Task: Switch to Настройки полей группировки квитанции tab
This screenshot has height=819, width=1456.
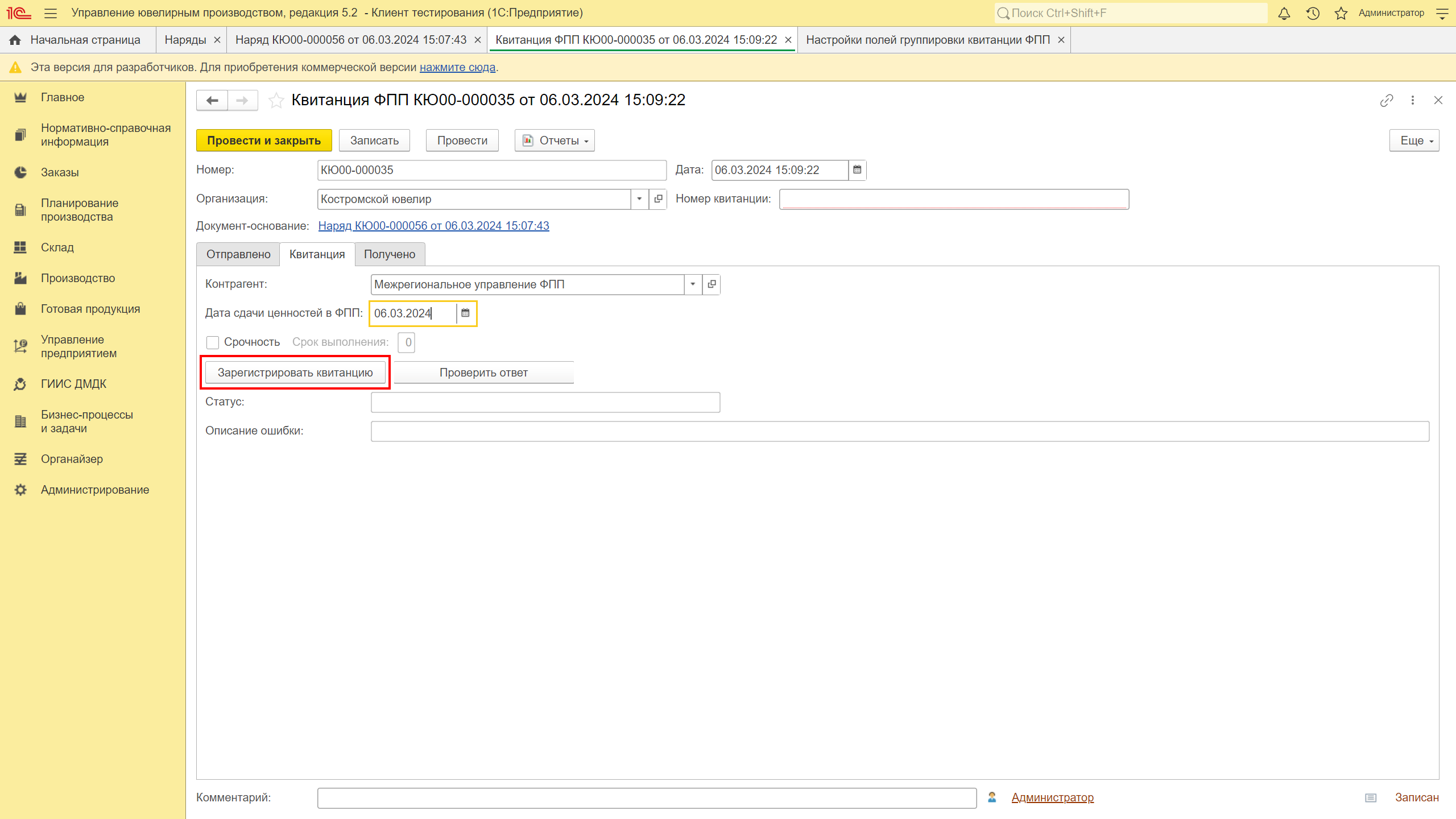Action: tap(928, 40)
